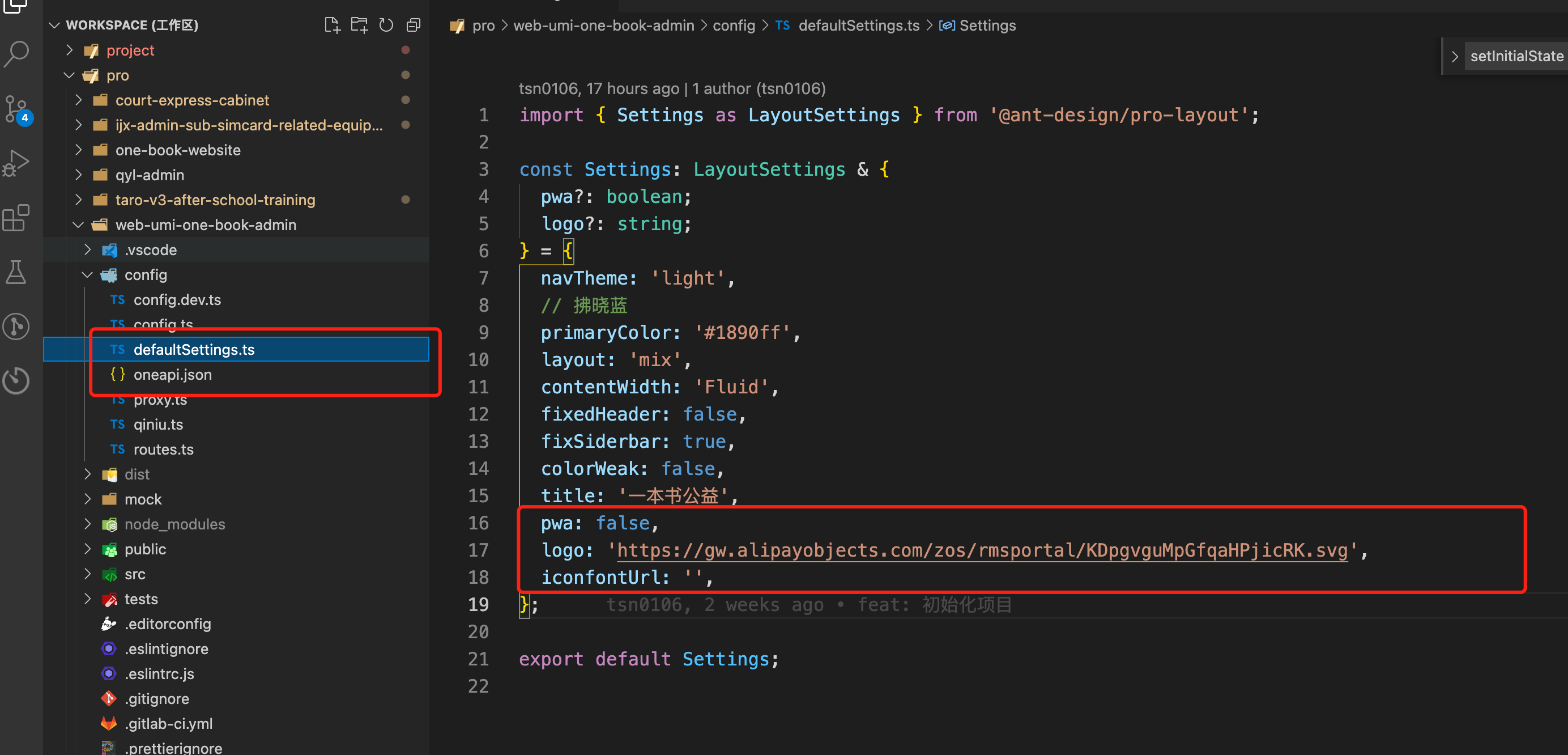
Task: Click the New File icon in explorer
Action: click(332, 25)
